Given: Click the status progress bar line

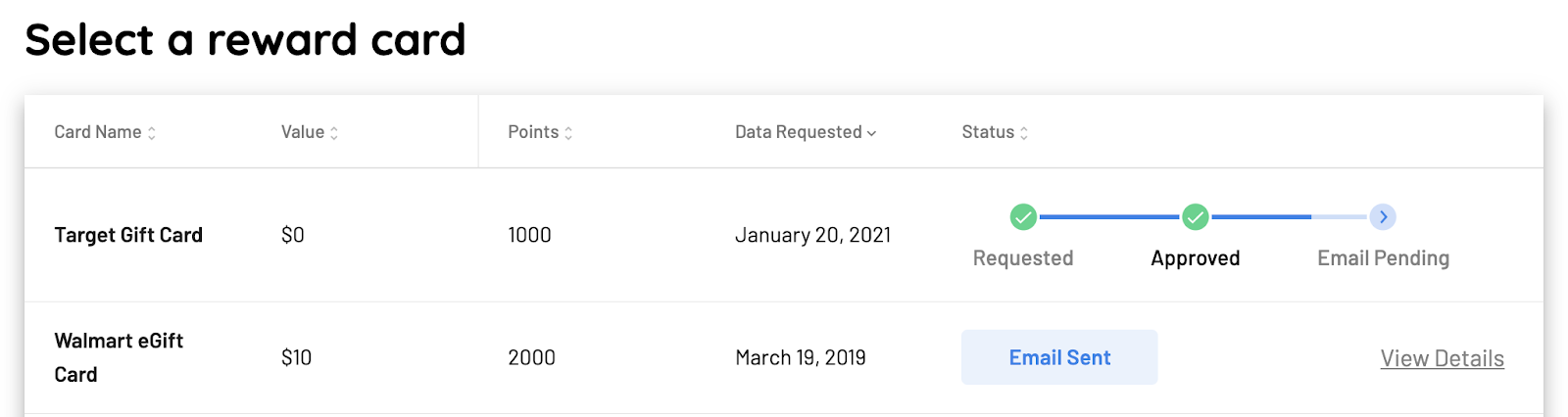Looking at the screenshot, I should (1203, 216).
